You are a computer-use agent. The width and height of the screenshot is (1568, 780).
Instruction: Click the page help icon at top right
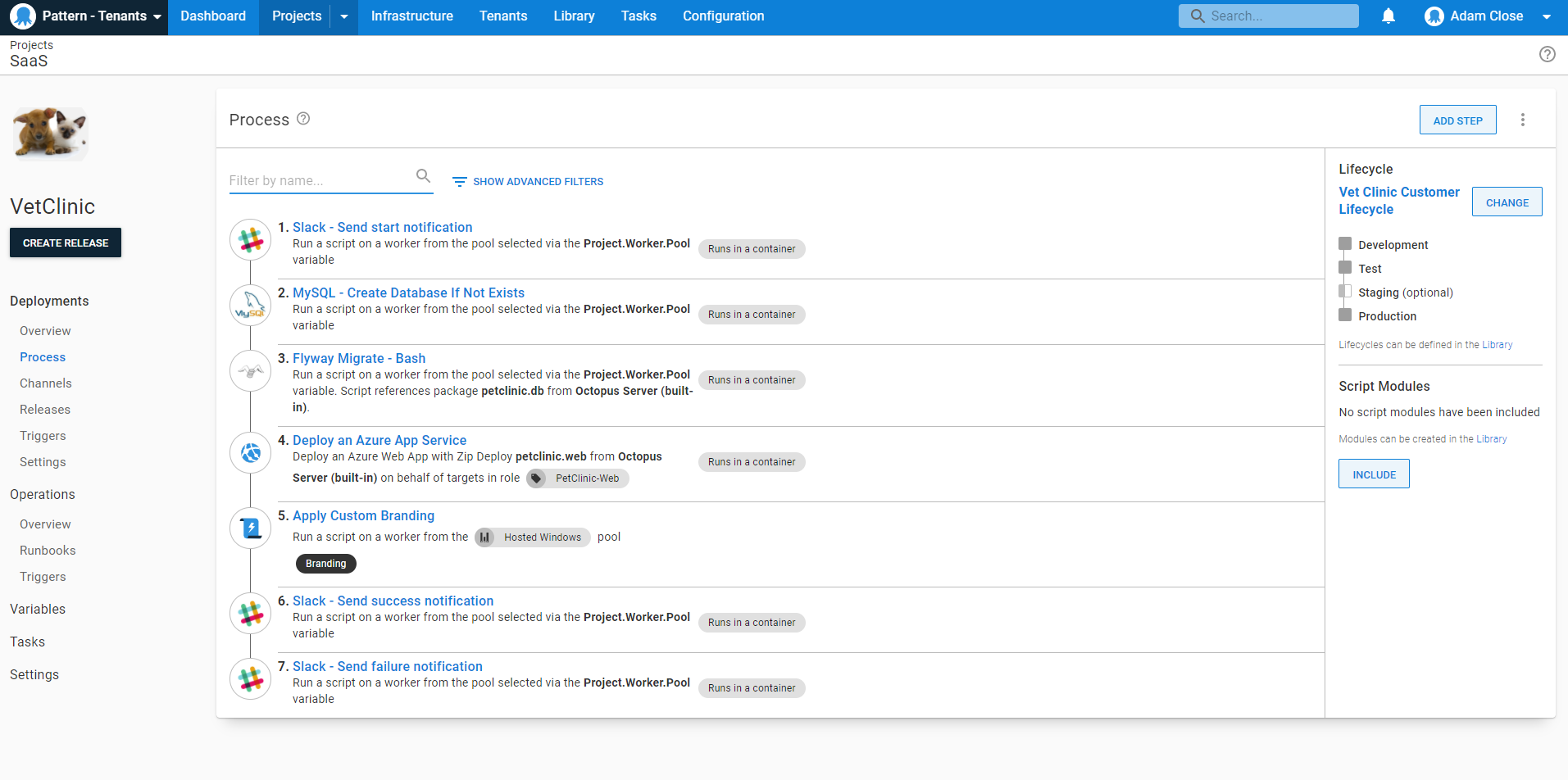[1547, 54]
